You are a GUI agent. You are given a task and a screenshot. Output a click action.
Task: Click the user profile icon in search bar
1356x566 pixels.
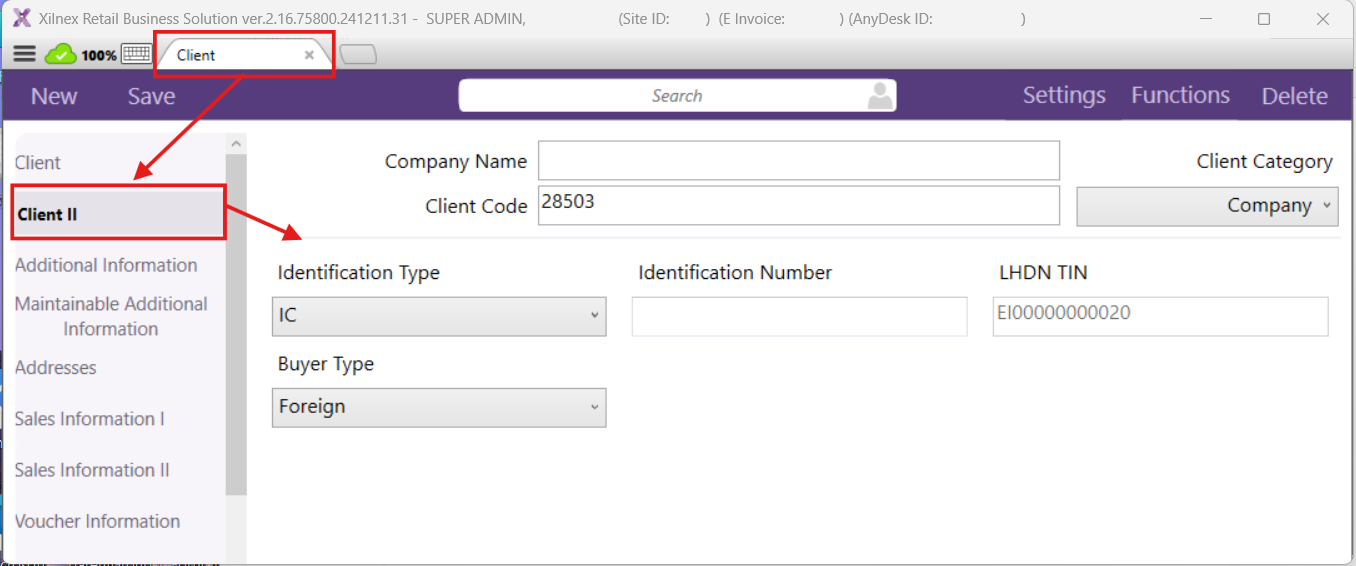pyautogui.click(x=880, y=96)
